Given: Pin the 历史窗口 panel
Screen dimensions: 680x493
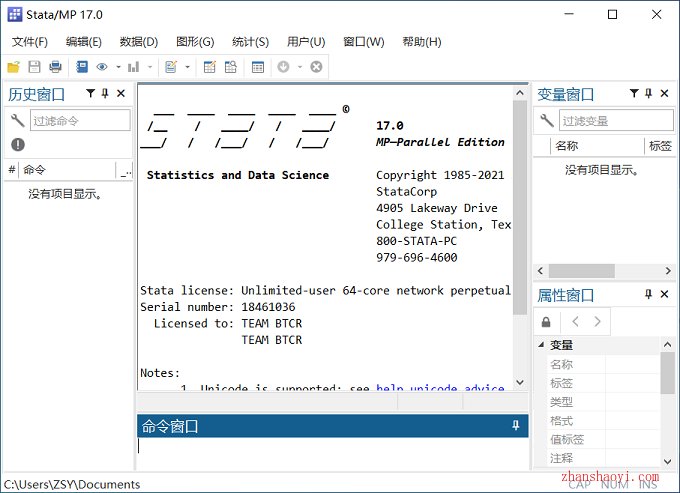Looking at the screenshot, I should point(105,93).
